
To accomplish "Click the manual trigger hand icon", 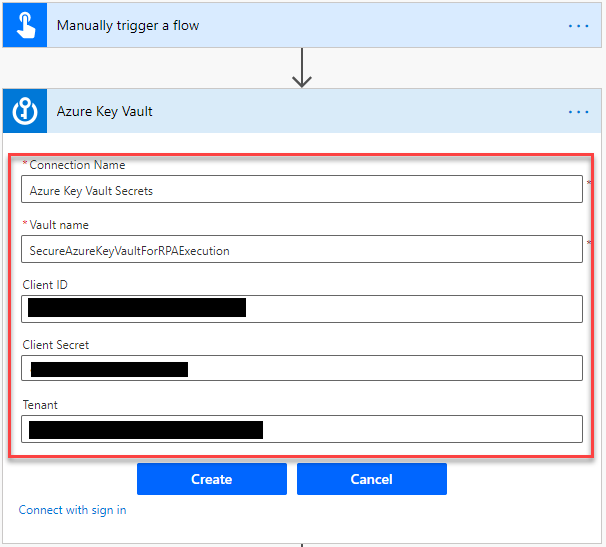I will [x=25, y=26].
